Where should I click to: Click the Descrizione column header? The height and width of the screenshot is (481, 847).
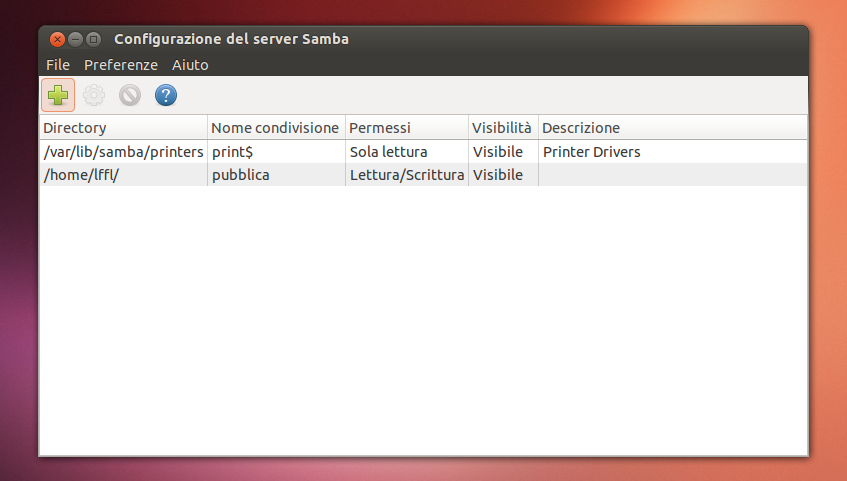coord(672,128)
